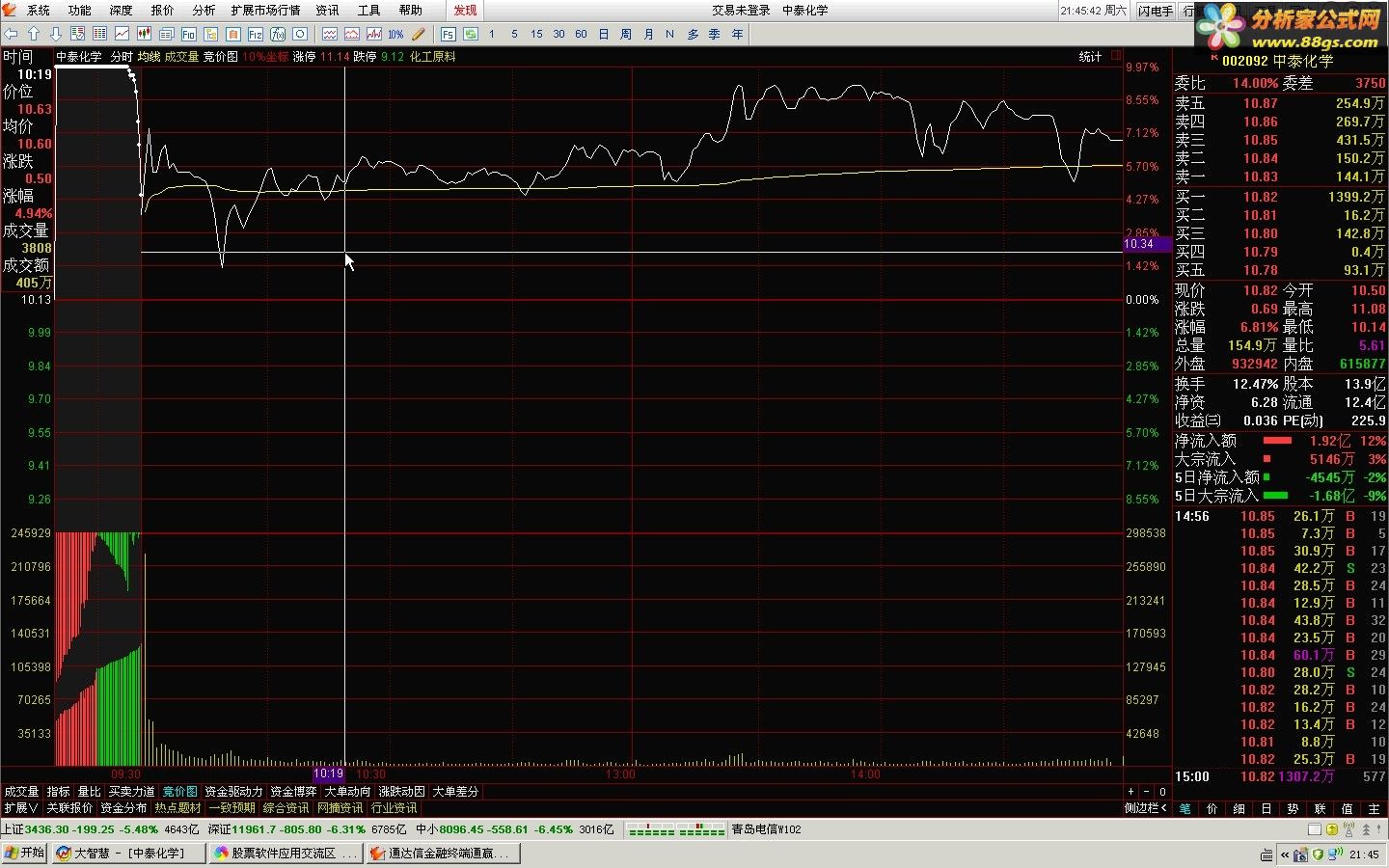1389x868 pixels.
Task: Click the candlestick K-line chart icon
Action: click(144, 34)
